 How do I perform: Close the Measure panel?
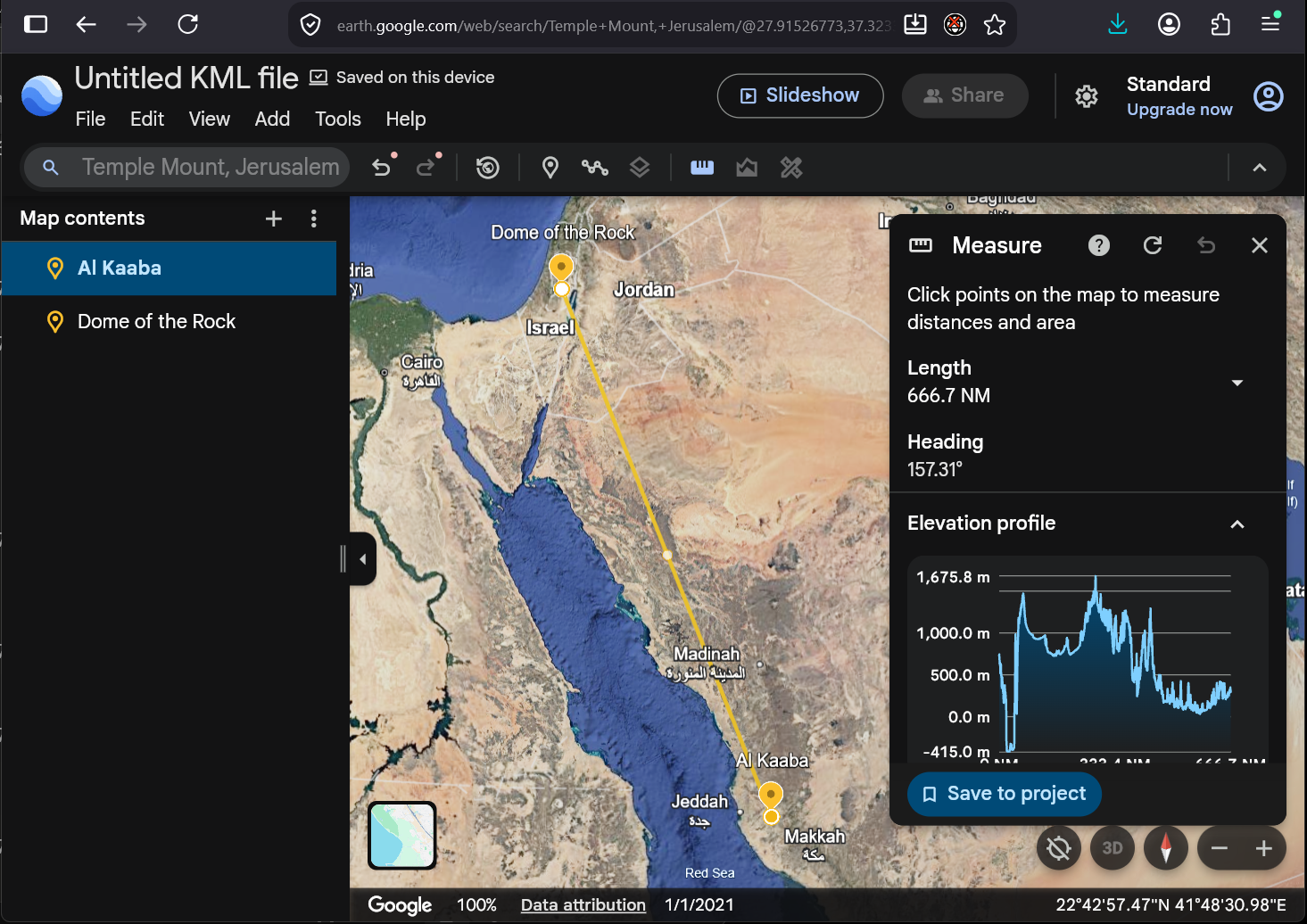1260,245
